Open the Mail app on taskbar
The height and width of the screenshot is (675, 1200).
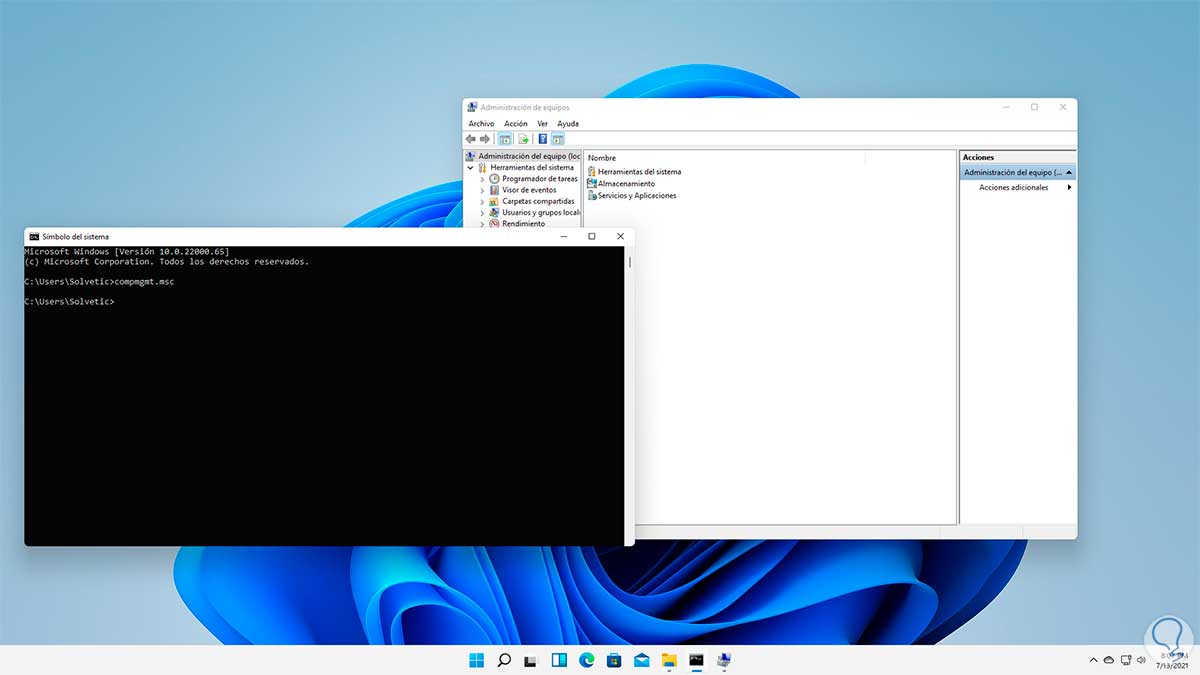coord(641,660)
